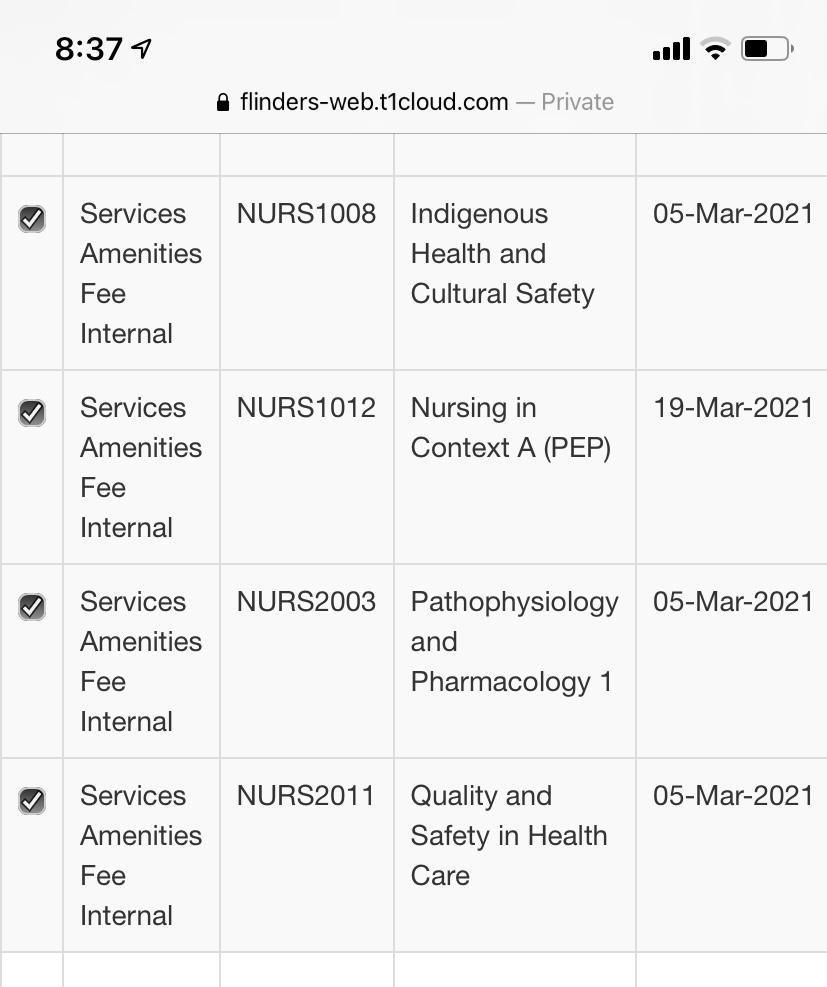Select the NURS1008 topic code cell
This screenshot has width=827, height=987.
coord(307,273)
